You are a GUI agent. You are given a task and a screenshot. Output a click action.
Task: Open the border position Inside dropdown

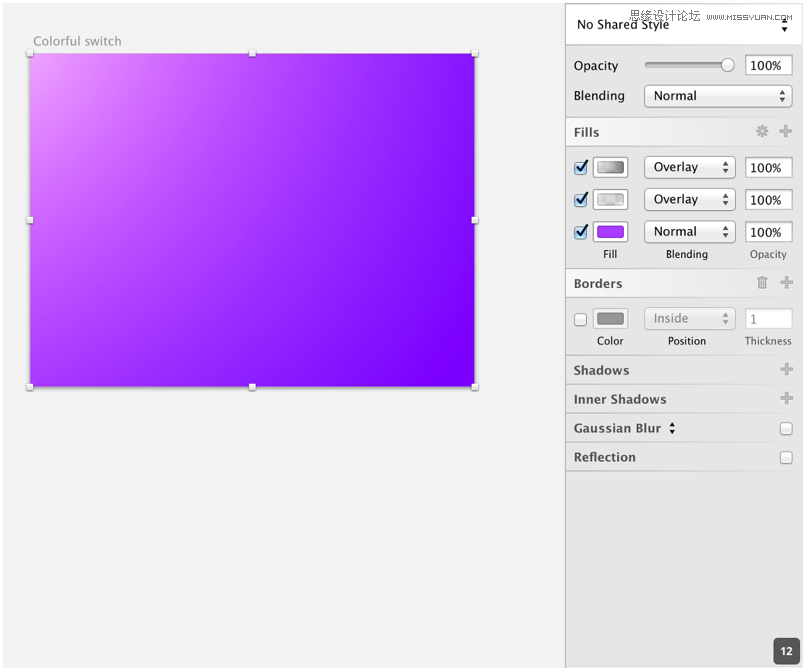pos(690,319)
